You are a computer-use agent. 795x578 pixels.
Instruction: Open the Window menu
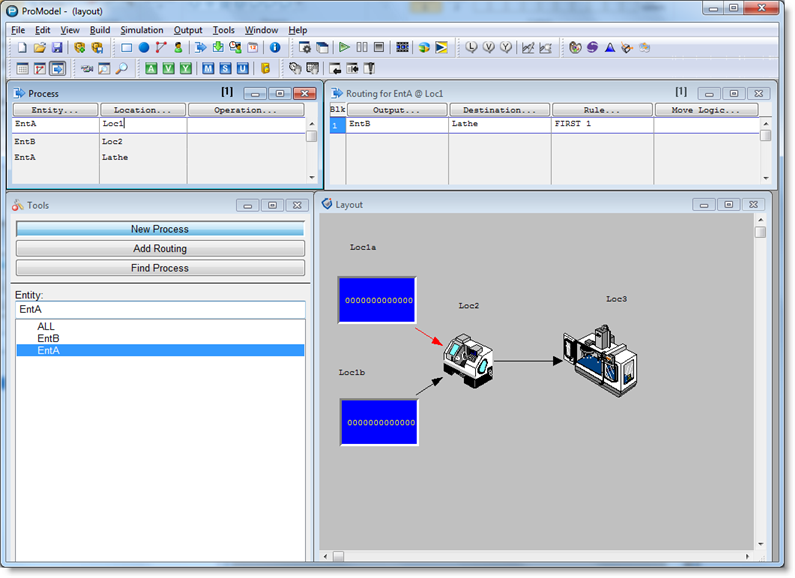tap(262, 30)
